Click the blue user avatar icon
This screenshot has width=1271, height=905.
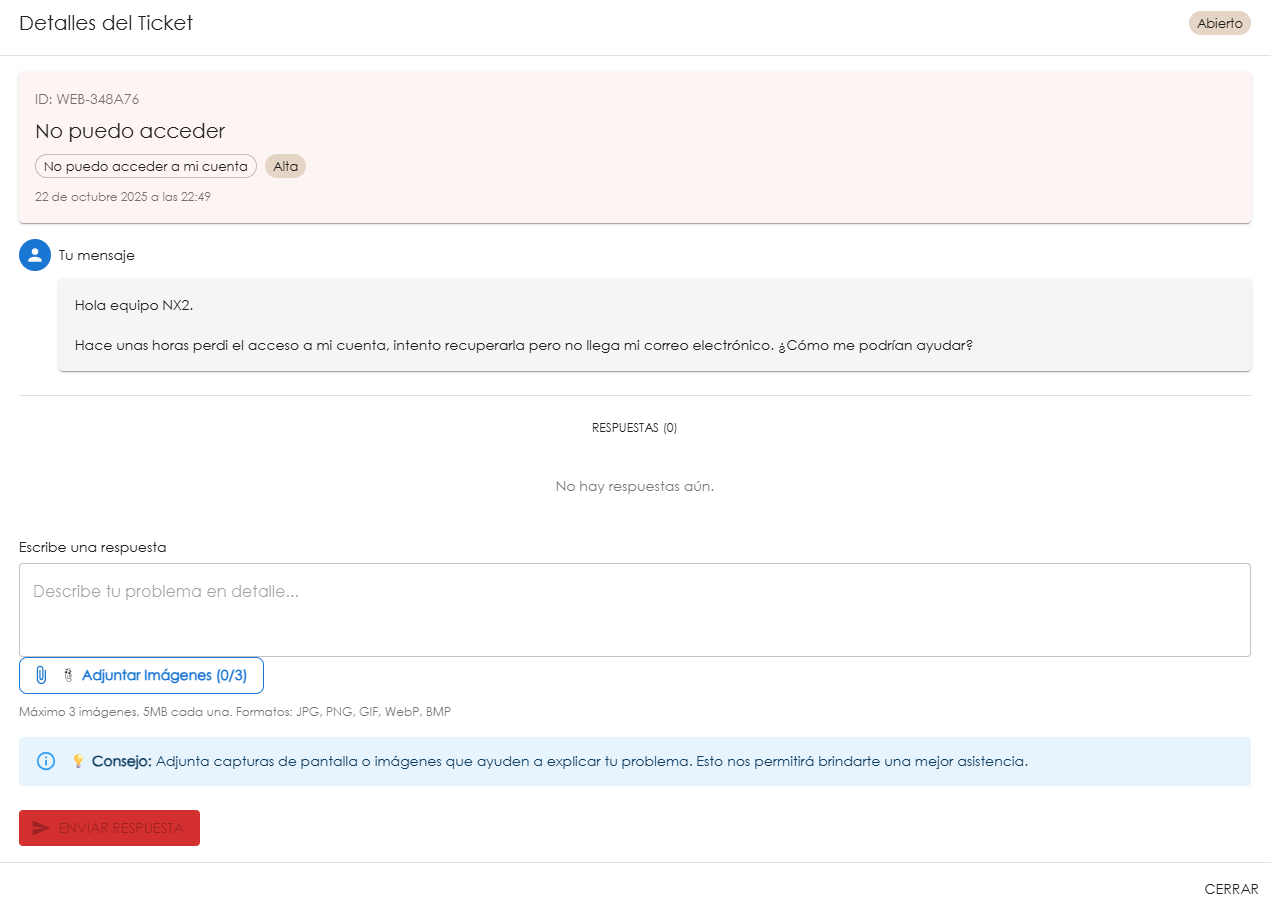[35, 255]
